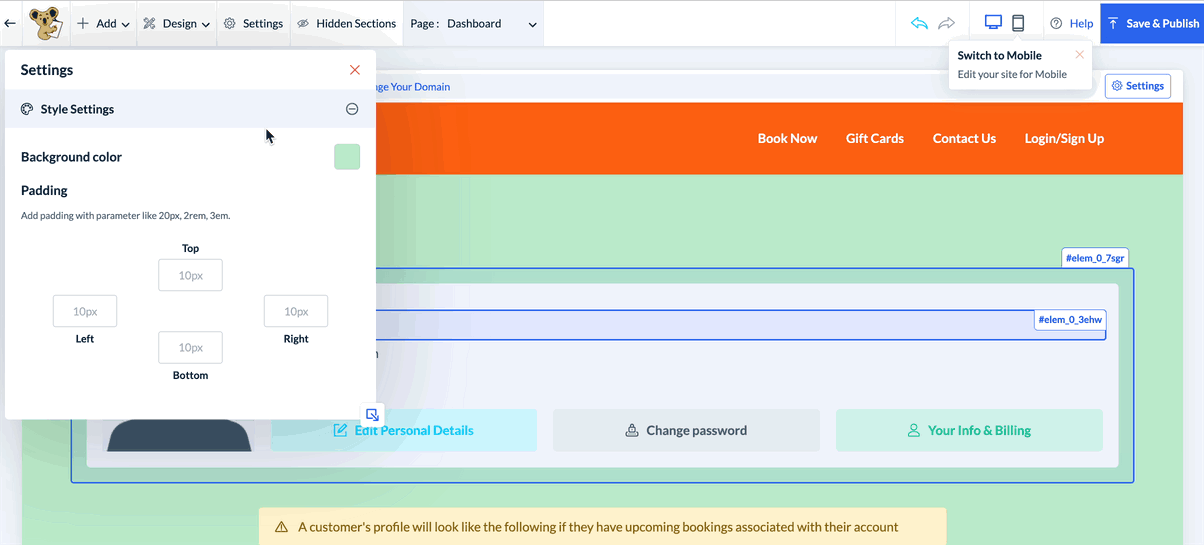Close the Settings panel with red X

click(x=355, y=70)
